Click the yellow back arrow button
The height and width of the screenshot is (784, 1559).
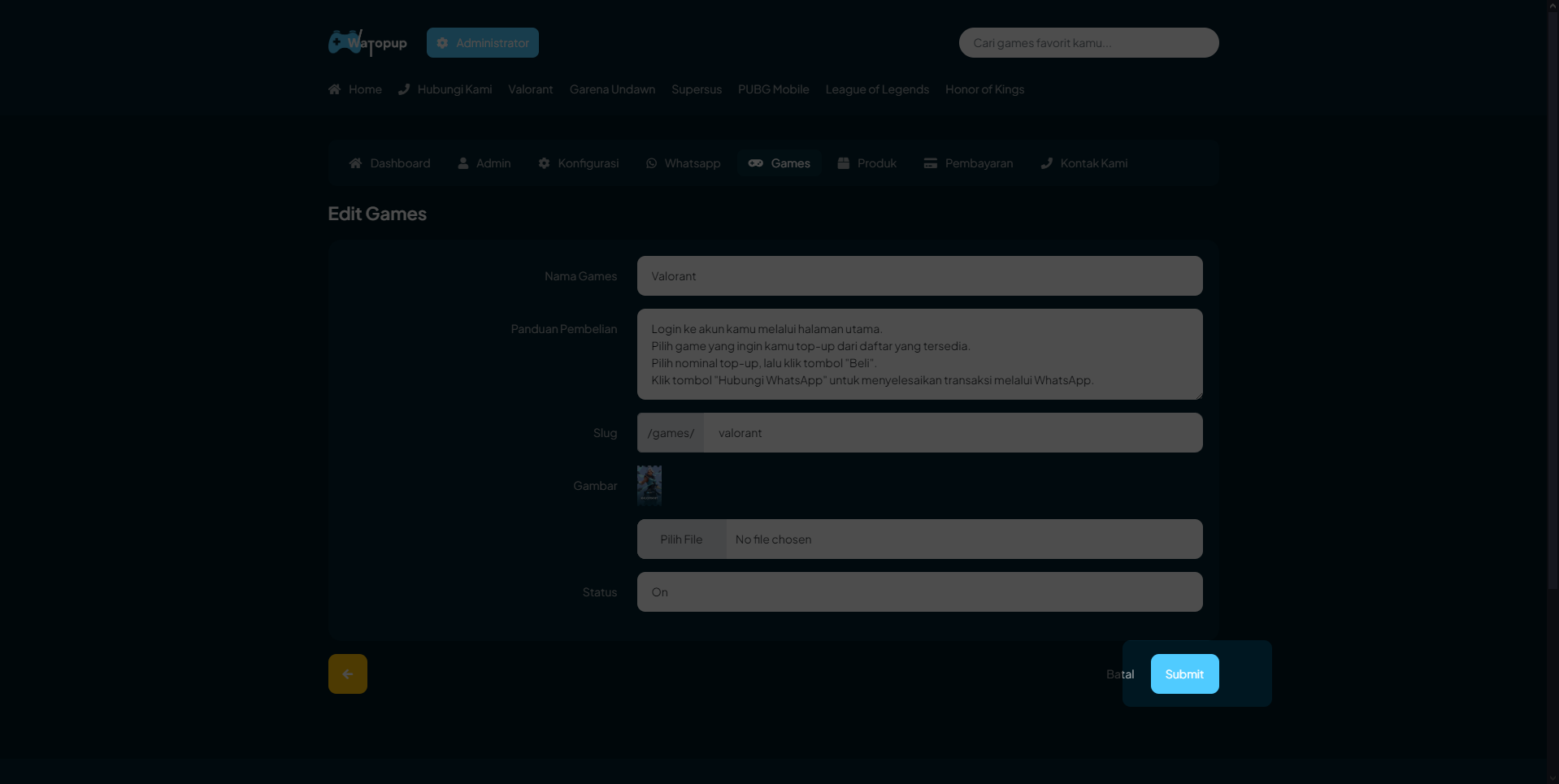(x=348, y=674)
